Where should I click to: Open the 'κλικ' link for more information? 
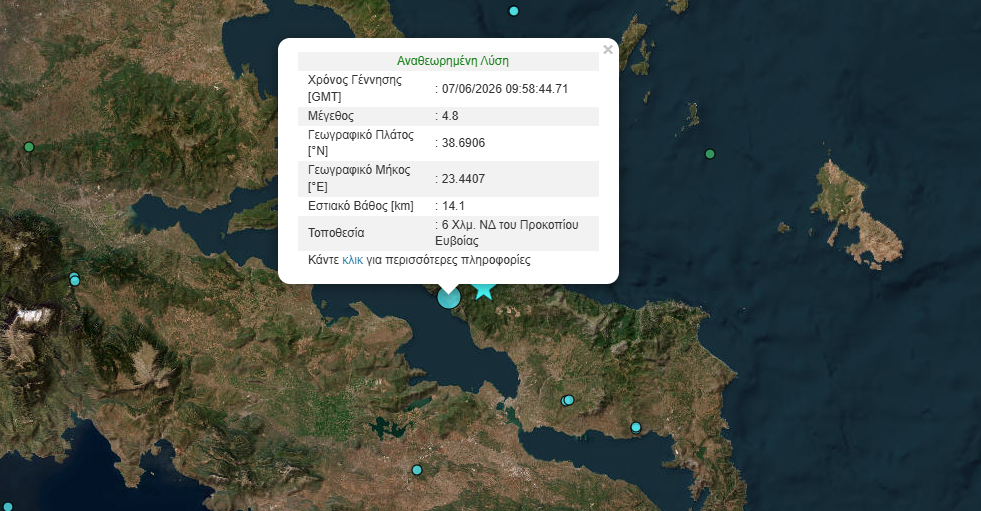[352, 260]
